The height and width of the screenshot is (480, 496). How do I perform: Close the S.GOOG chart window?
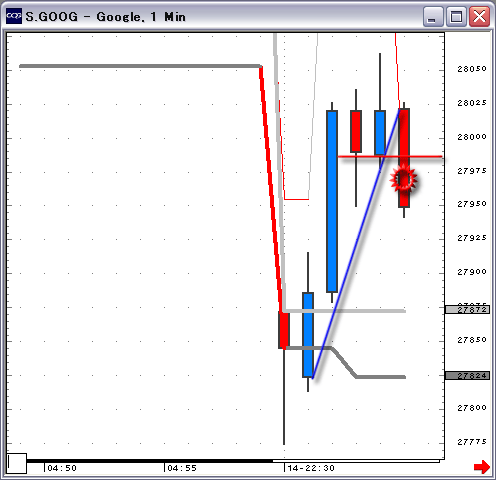(479, 16)
